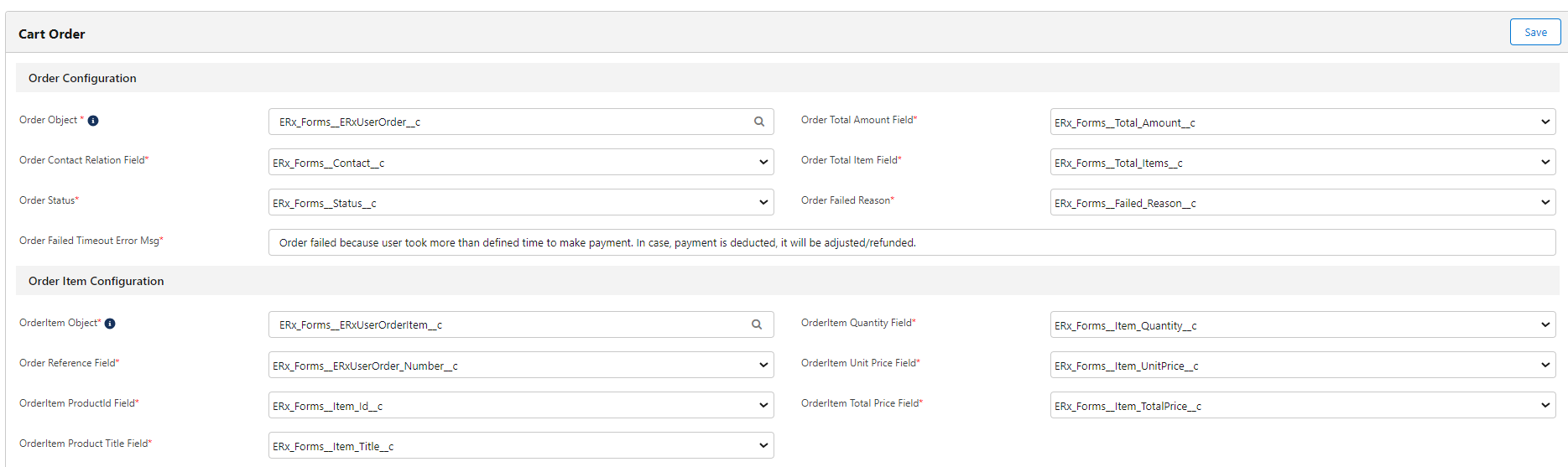Click the info icon next to Order Object
Viewport: 1568px width, 467px height.
coord(93,121)
